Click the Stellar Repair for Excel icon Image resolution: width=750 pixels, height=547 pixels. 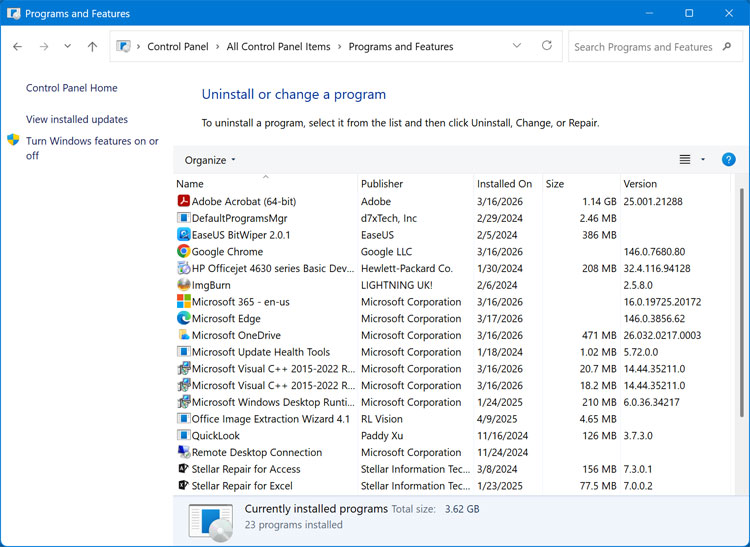[184, 486]
